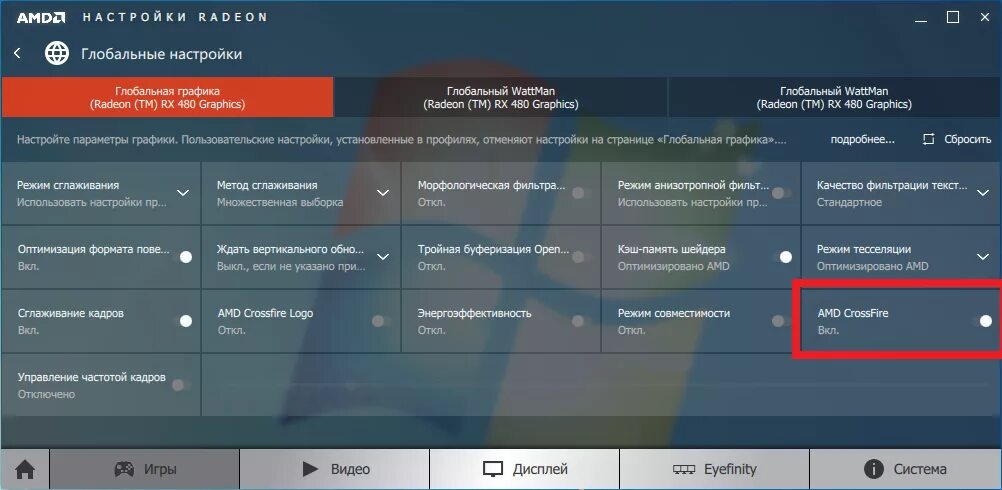
Task: Toggle Тройная буферизация OpenGL switch
Action: pyautogui.click(x=580, y=257)
